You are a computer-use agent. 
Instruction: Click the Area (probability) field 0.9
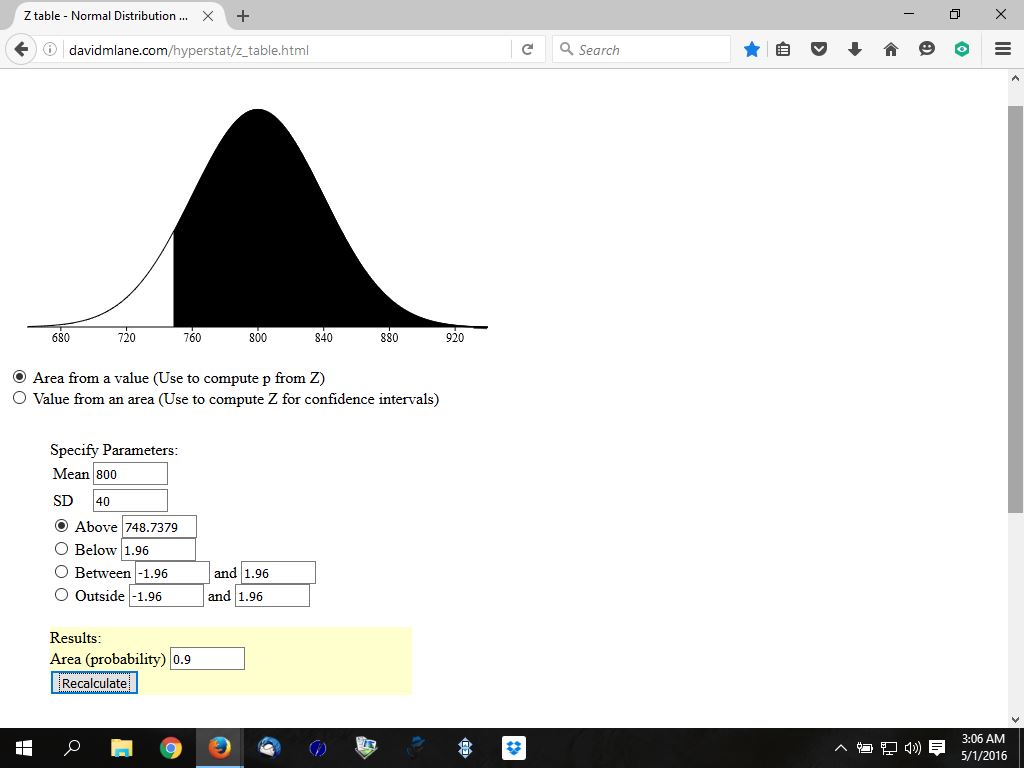click(208, 658)
